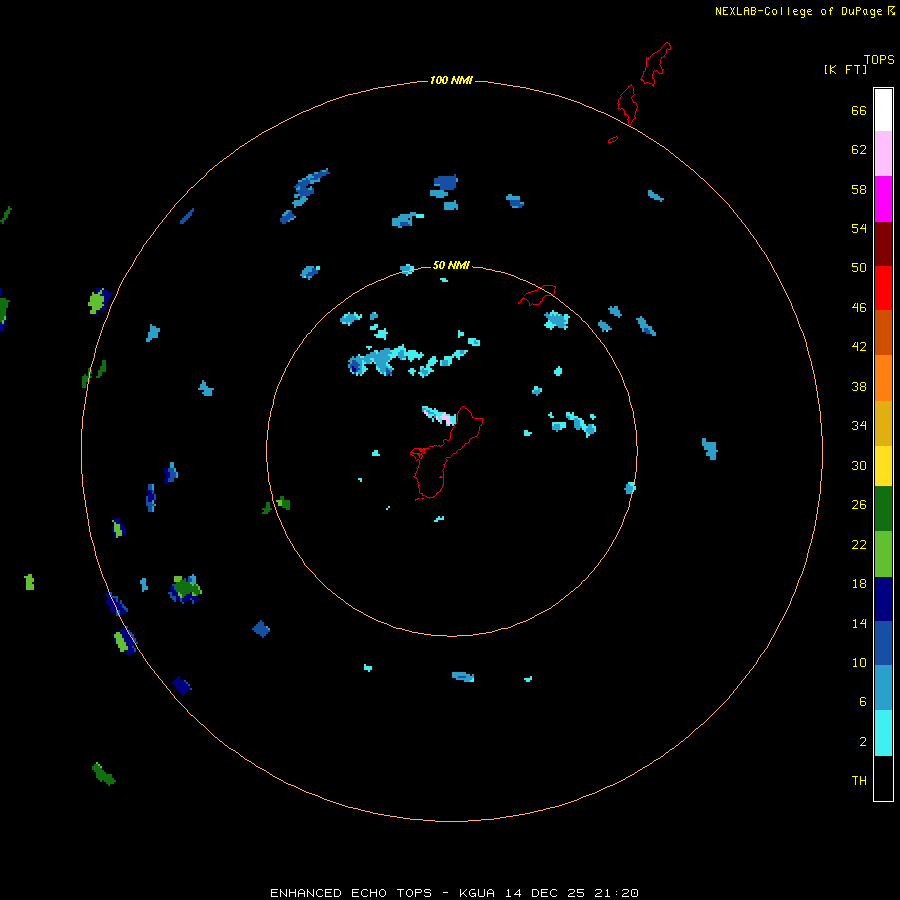Viewport: 900px width, 900px height.
Task: Click the [K FT] units label
Action: click(x=845, y=69)
